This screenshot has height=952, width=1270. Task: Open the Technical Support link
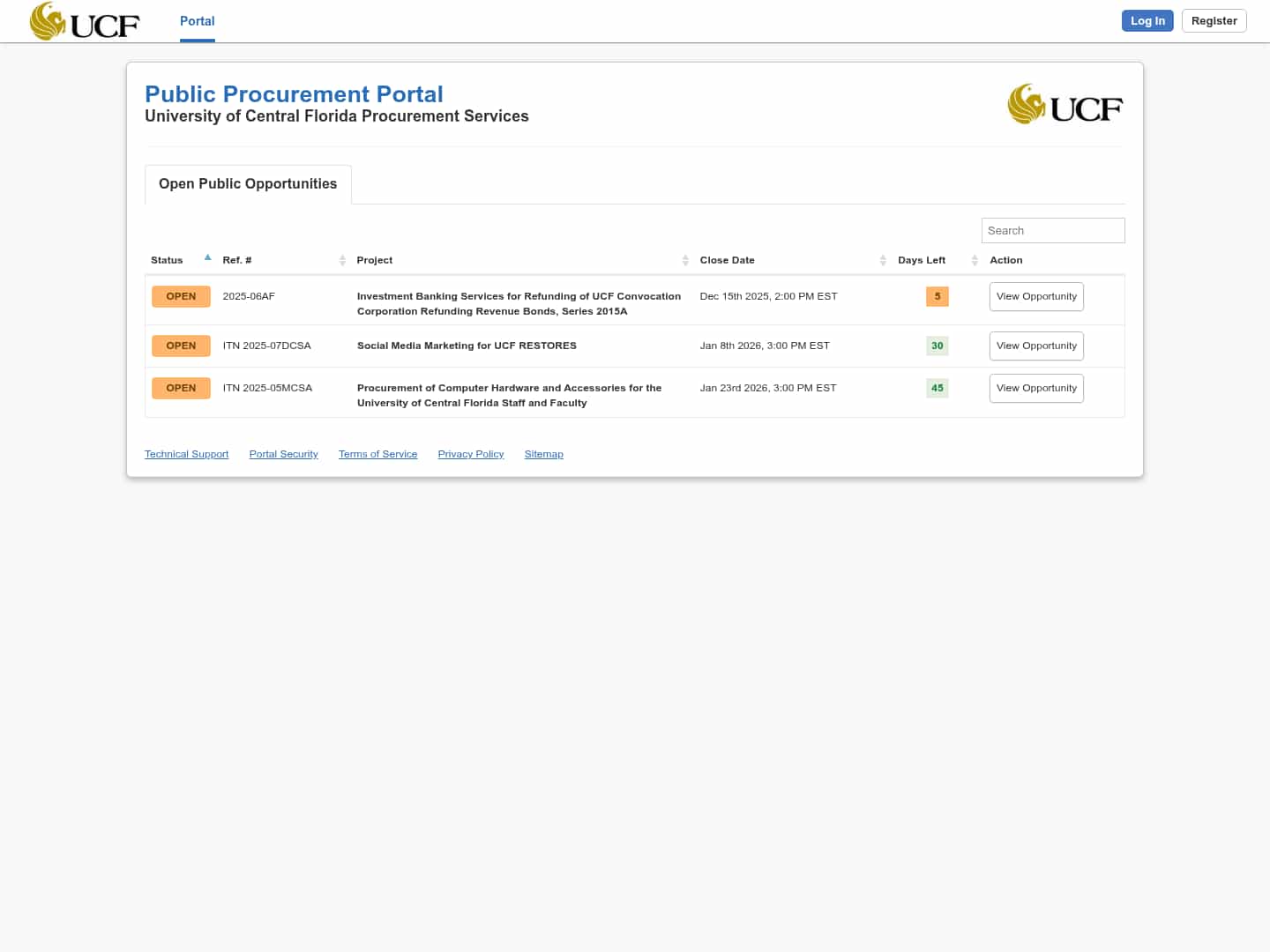coord(186,454)
